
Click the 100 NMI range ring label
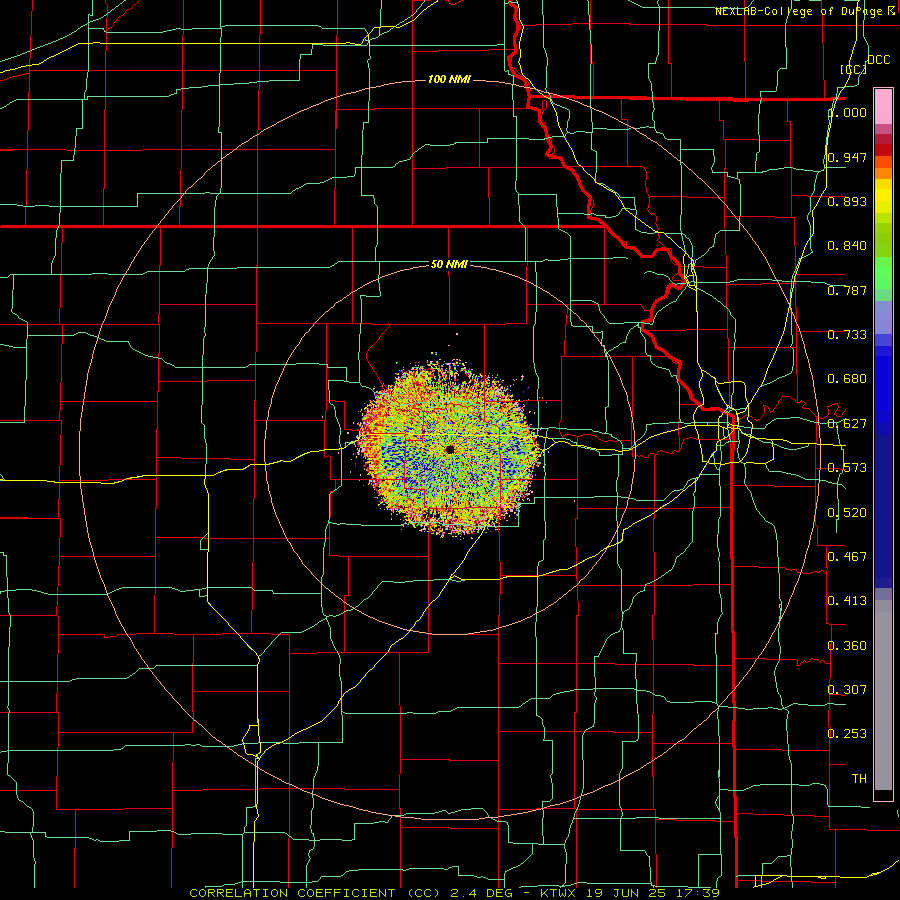(449, 79)
